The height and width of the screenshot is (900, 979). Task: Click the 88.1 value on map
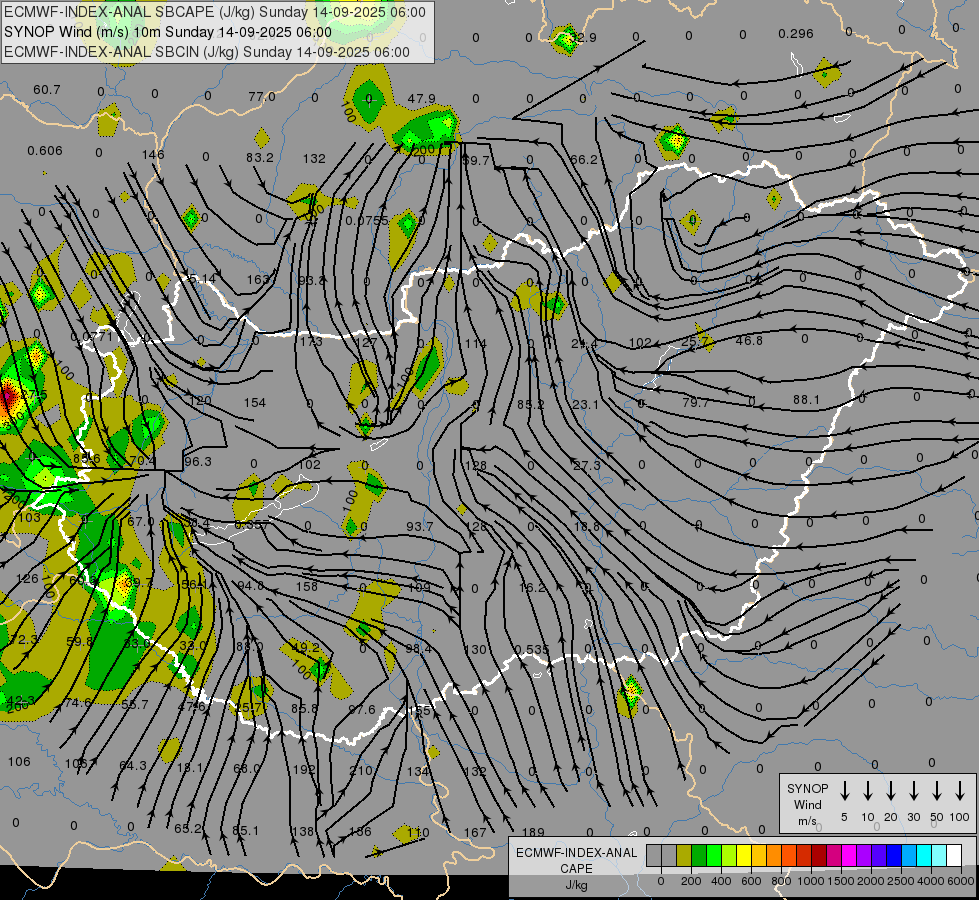click(806, 400)
